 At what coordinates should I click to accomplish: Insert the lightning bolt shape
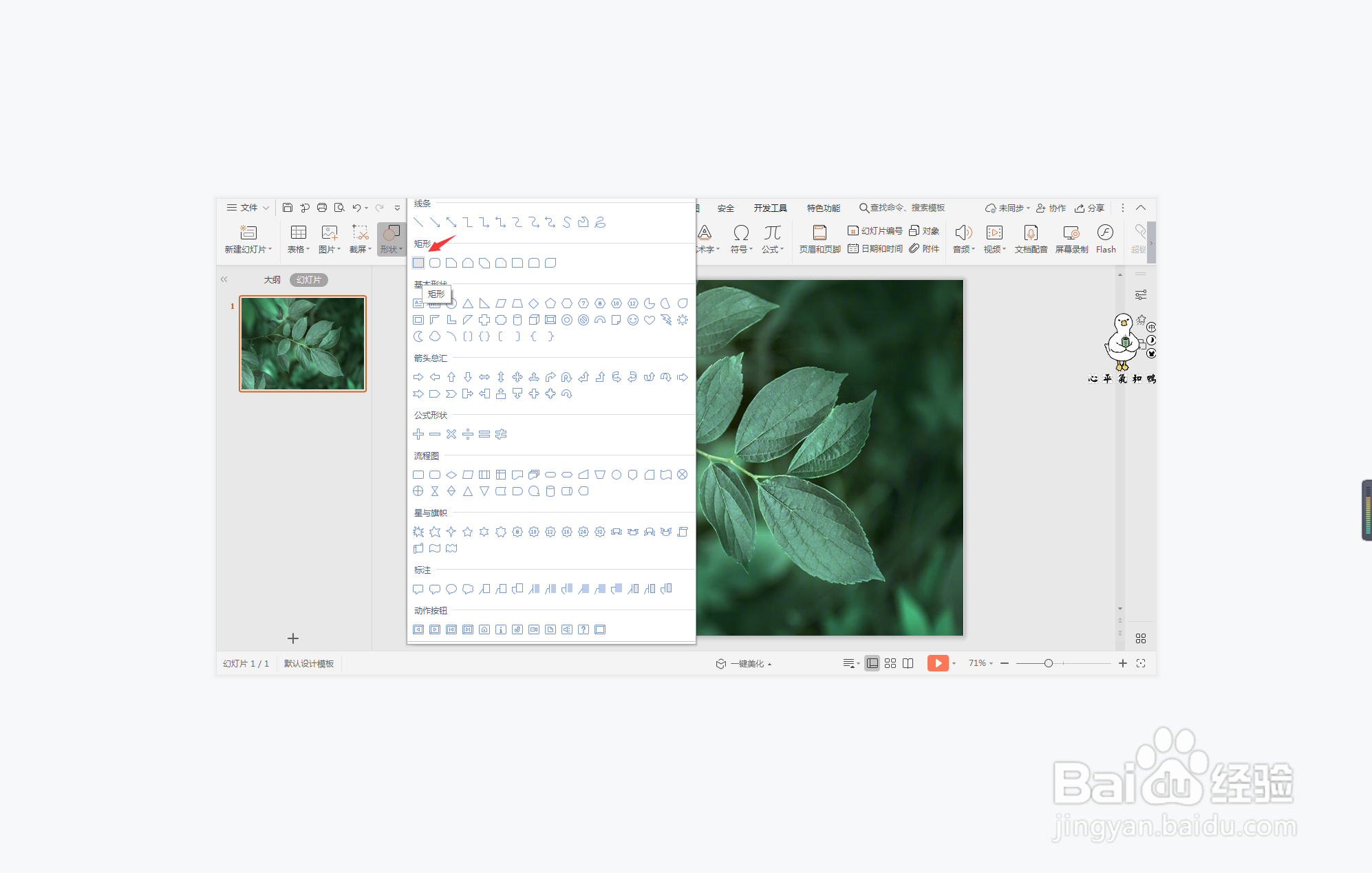pos(666,320)
